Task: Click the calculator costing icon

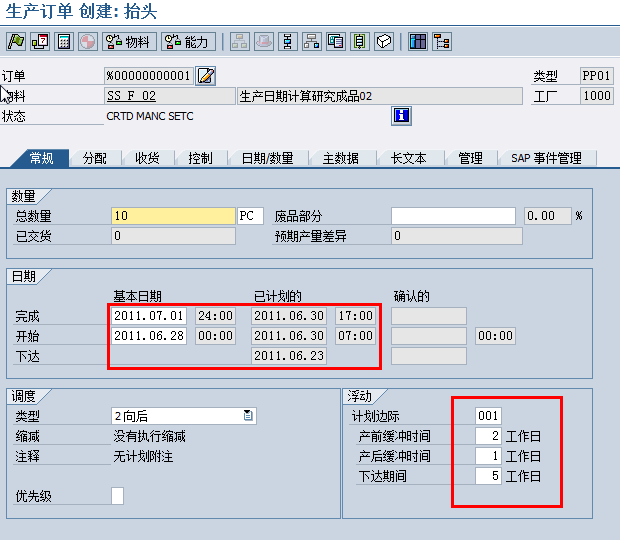Action: point(64,42)
